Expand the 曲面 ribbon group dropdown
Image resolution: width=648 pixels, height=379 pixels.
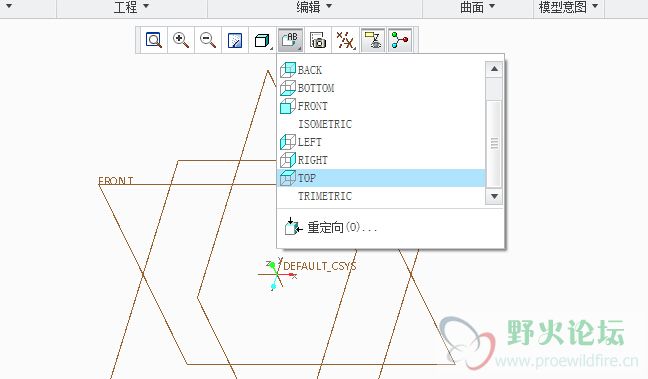pyautogui.click(x=477, y=7)
